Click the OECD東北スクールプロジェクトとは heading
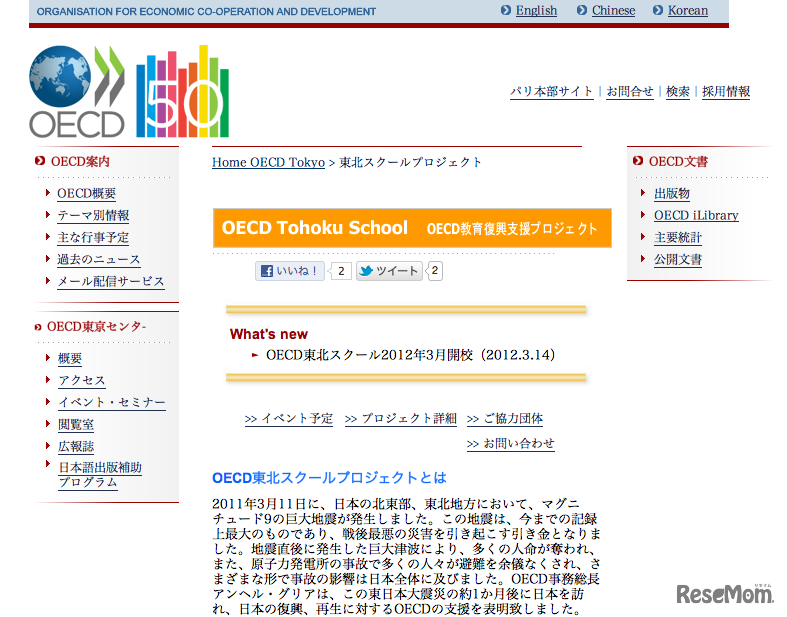Screen dimensions: 787x617 (329, 477)
